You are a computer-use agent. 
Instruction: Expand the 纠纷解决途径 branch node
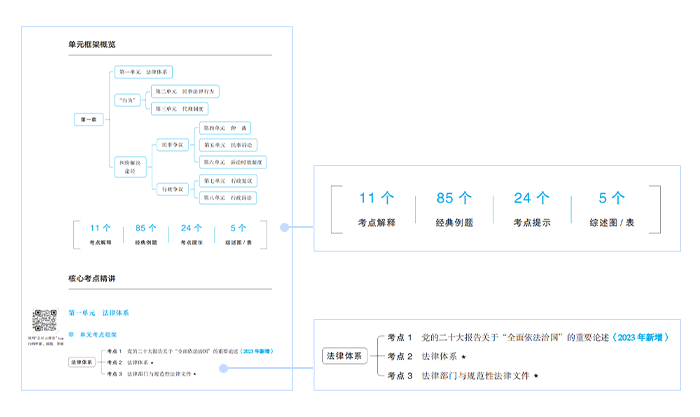[x=130, y=167]
